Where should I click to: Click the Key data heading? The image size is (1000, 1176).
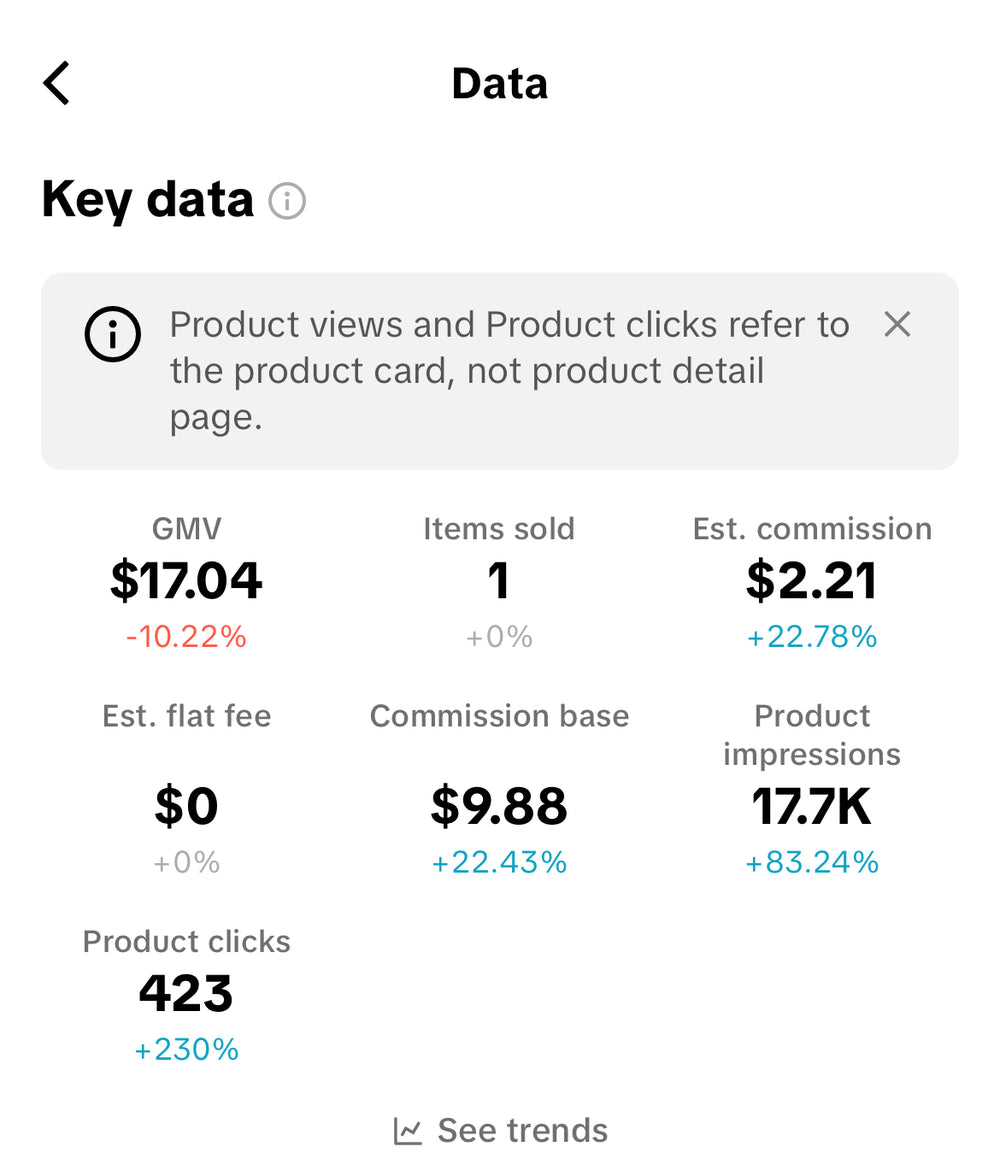pyautogui.click(x=148, y=199)
